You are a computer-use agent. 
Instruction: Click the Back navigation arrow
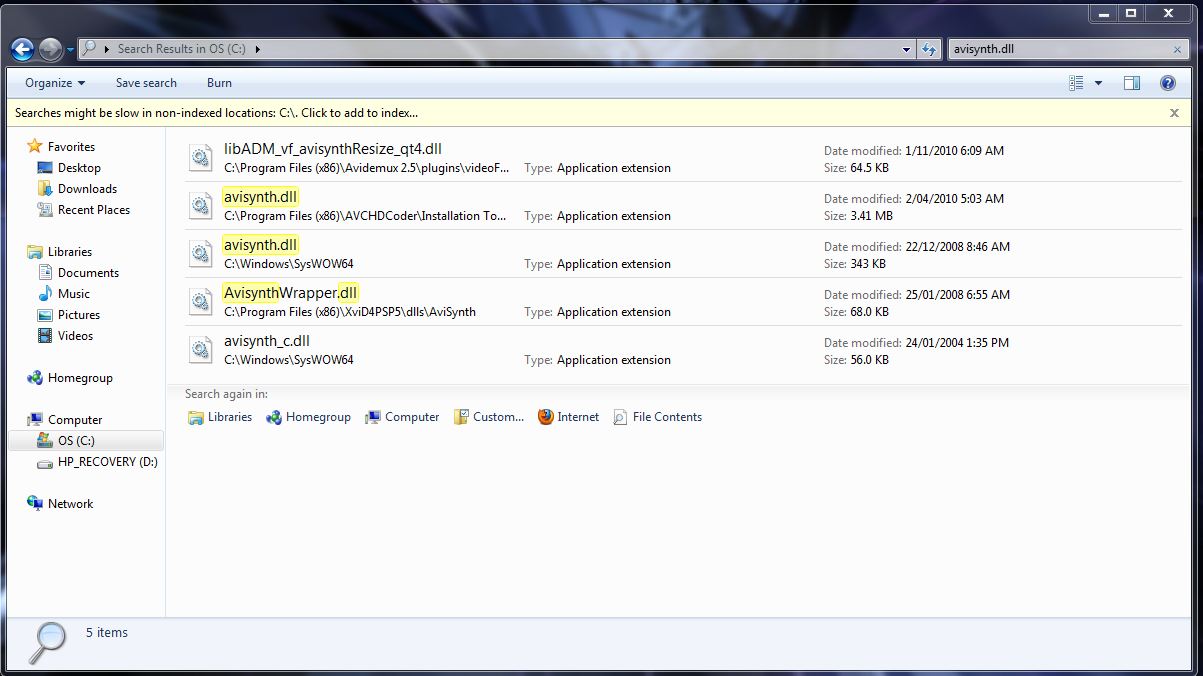pos(22,48)
